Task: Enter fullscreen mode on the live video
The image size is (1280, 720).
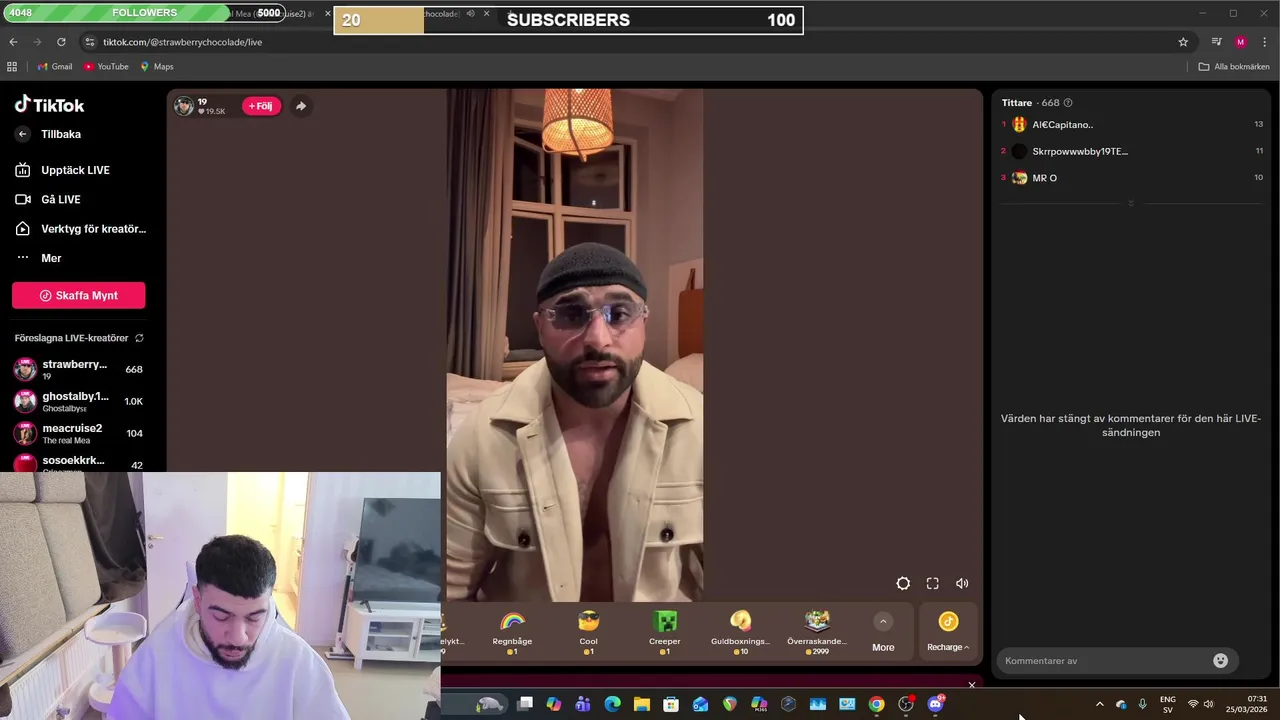Action: (x=932, y=584)
